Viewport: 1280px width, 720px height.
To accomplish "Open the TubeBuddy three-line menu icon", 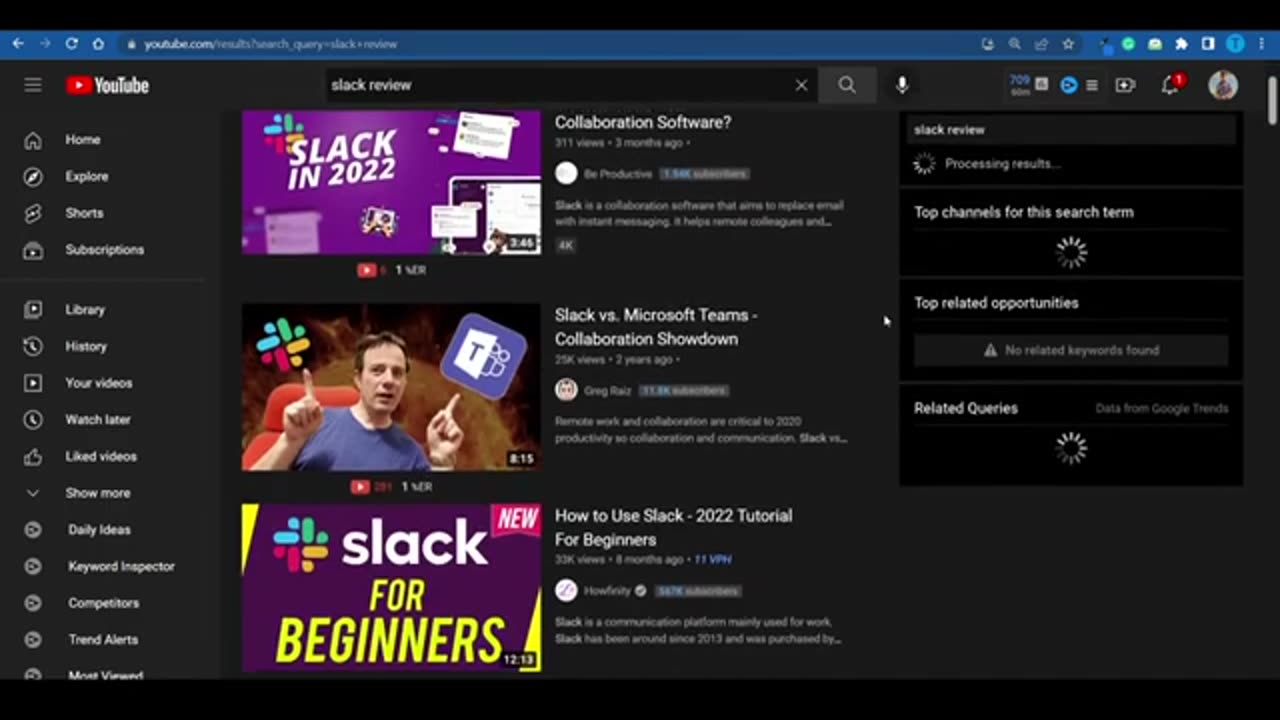I will point(1092,85).
